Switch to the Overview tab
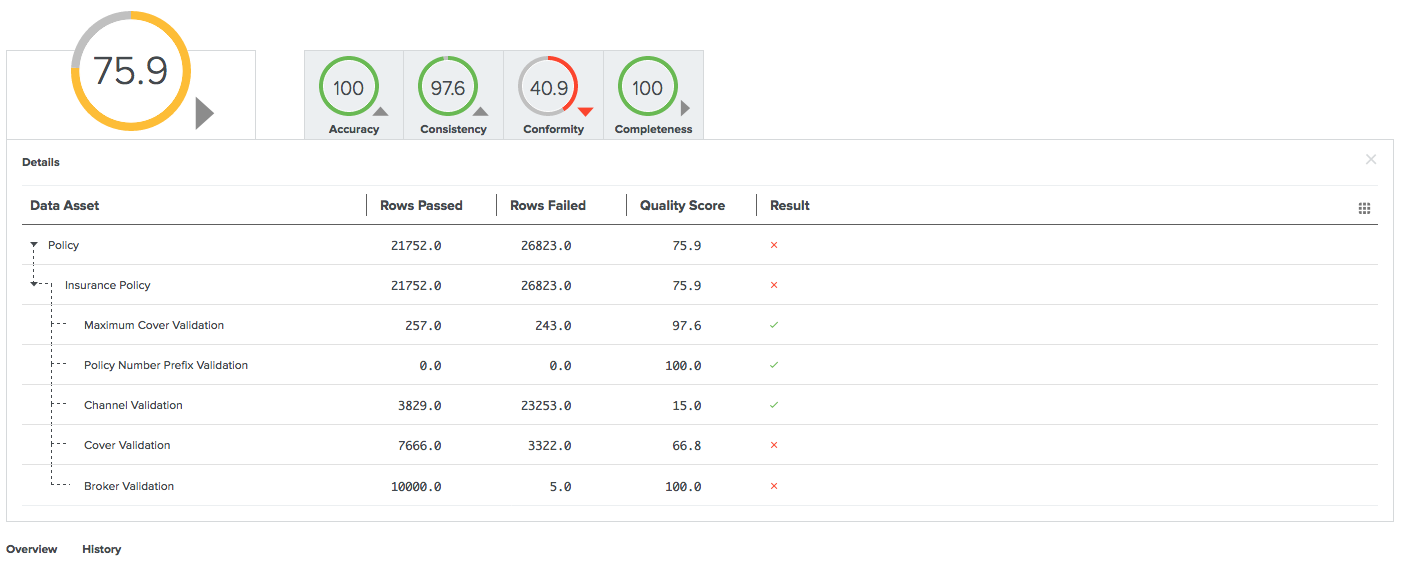Viewport: 1402px width, 561px height. point(32,549)
